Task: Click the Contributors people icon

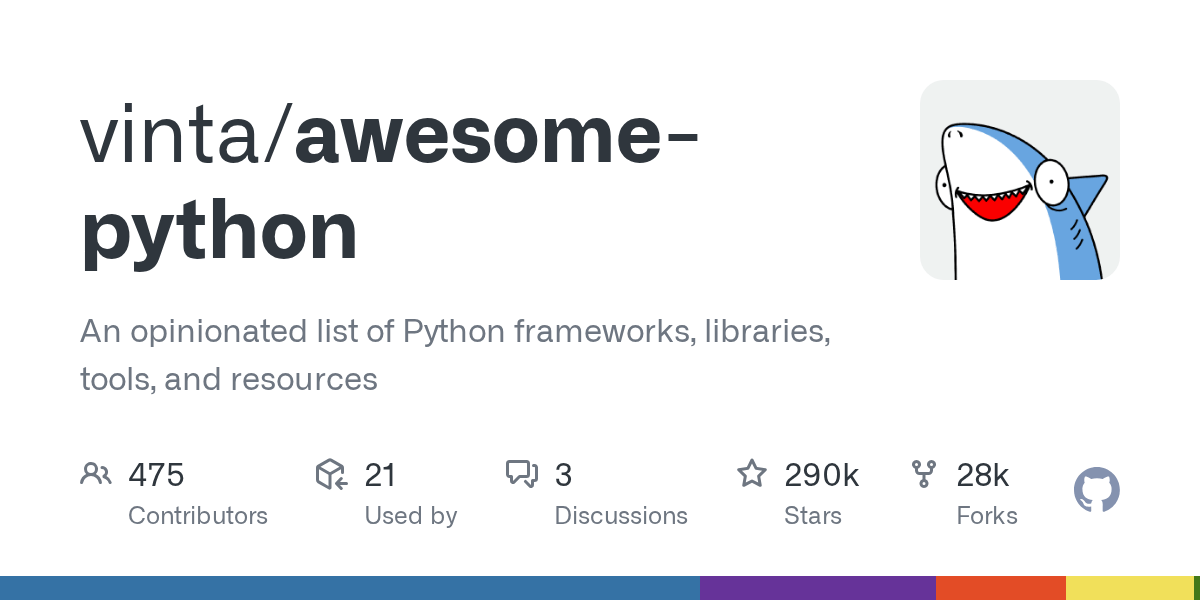Action: coord(95,474)
